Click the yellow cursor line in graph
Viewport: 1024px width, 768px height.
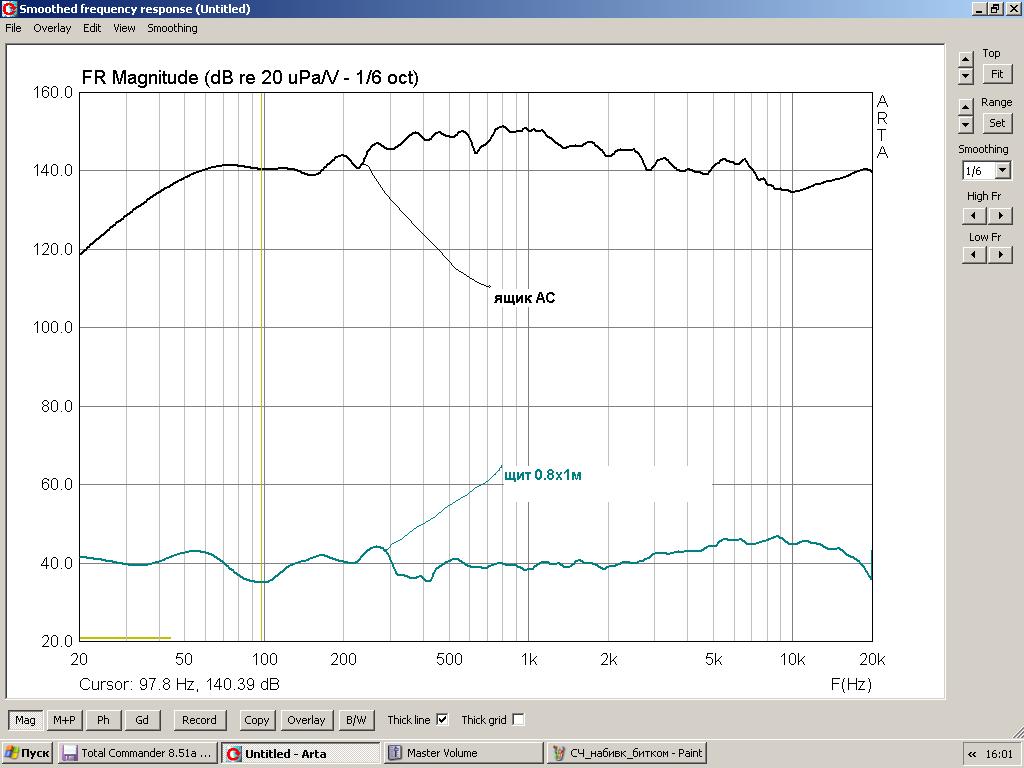click(262, 366)
